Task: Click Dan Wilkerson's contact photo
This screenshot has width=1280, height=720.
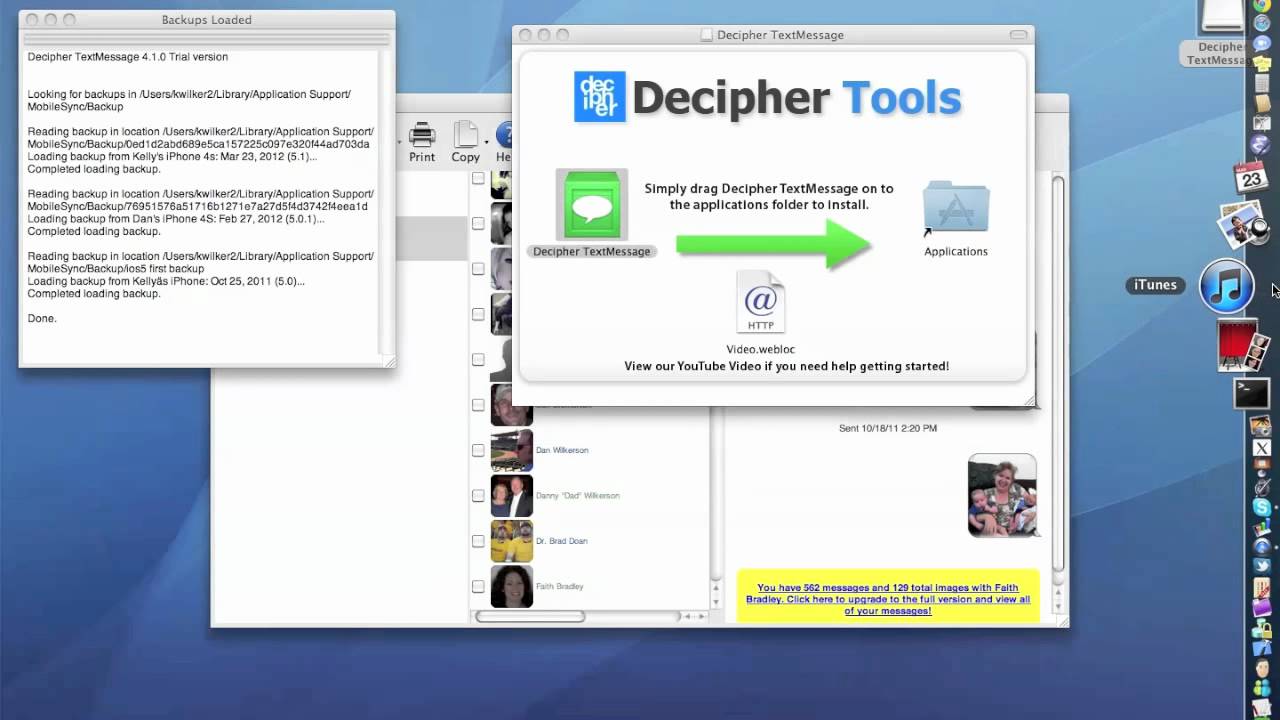Action: click(512, 450)
